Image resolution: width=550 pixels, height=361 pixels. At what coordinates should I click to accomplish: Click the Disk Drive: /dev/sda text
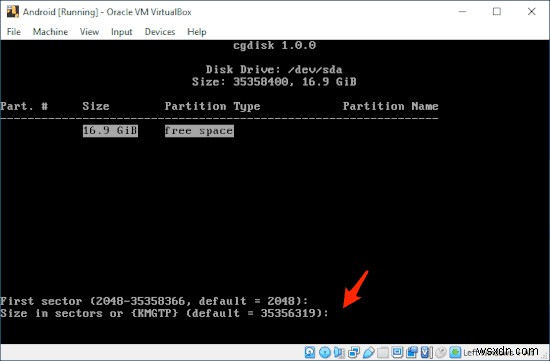[274, 69]
